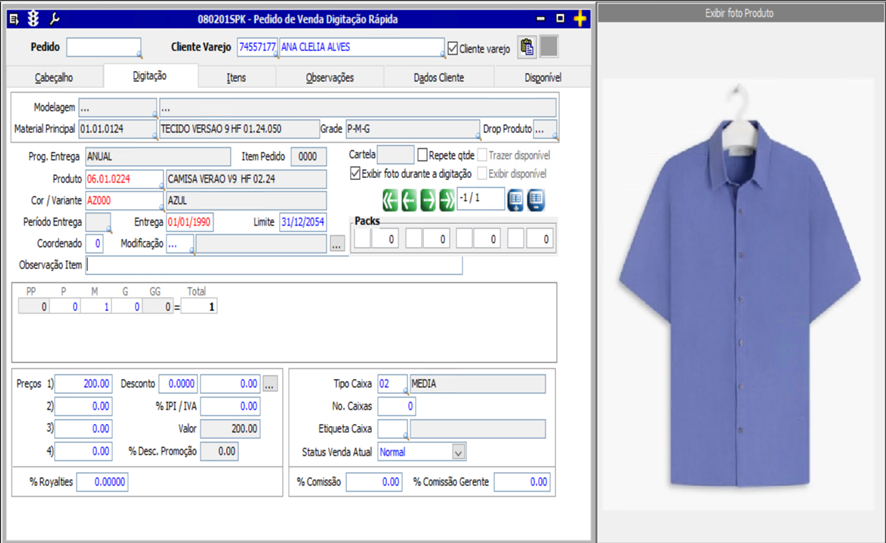Image resolution: width=886 pixels, height=543 pixels.
Task: Click the clipboard paste icon near Cliente varejo
Action: tap(527, 47)
